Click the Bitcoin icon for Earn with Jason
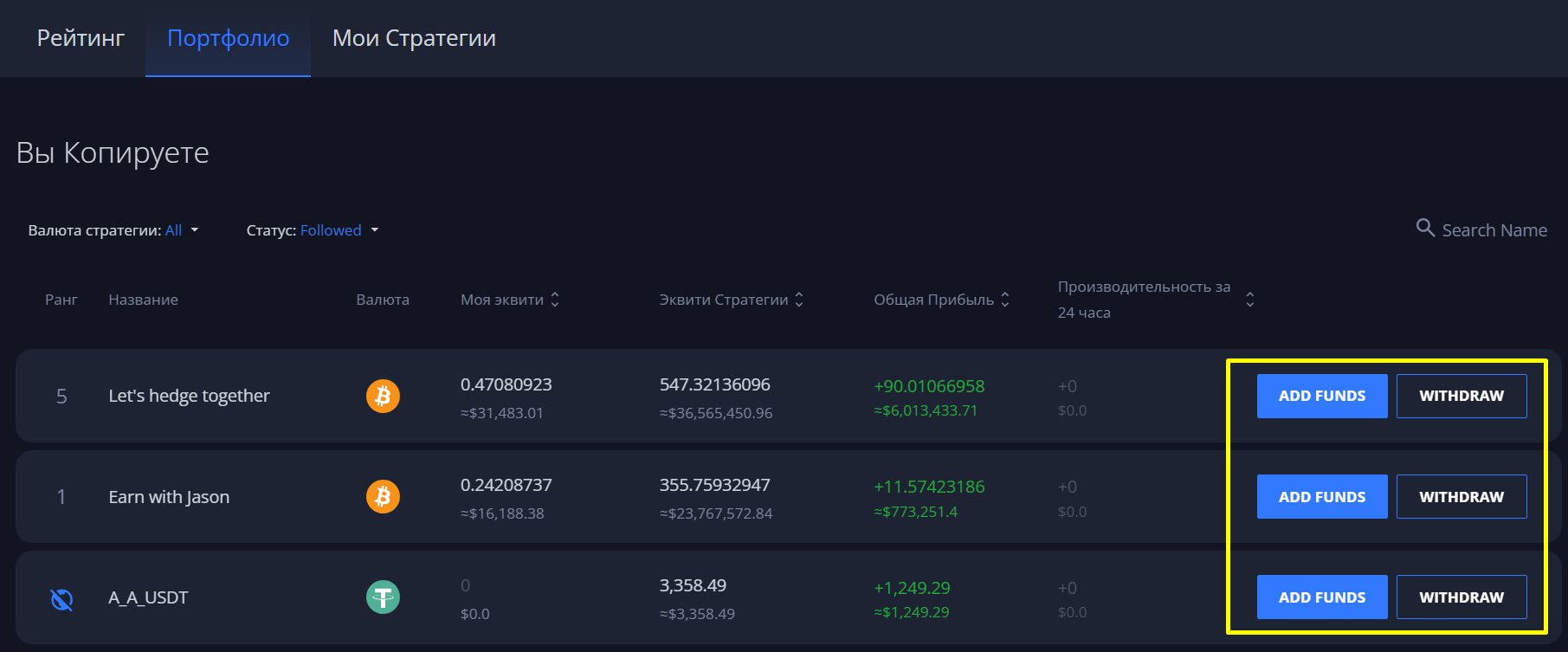1568x652 pixels. tap(383, 497)
